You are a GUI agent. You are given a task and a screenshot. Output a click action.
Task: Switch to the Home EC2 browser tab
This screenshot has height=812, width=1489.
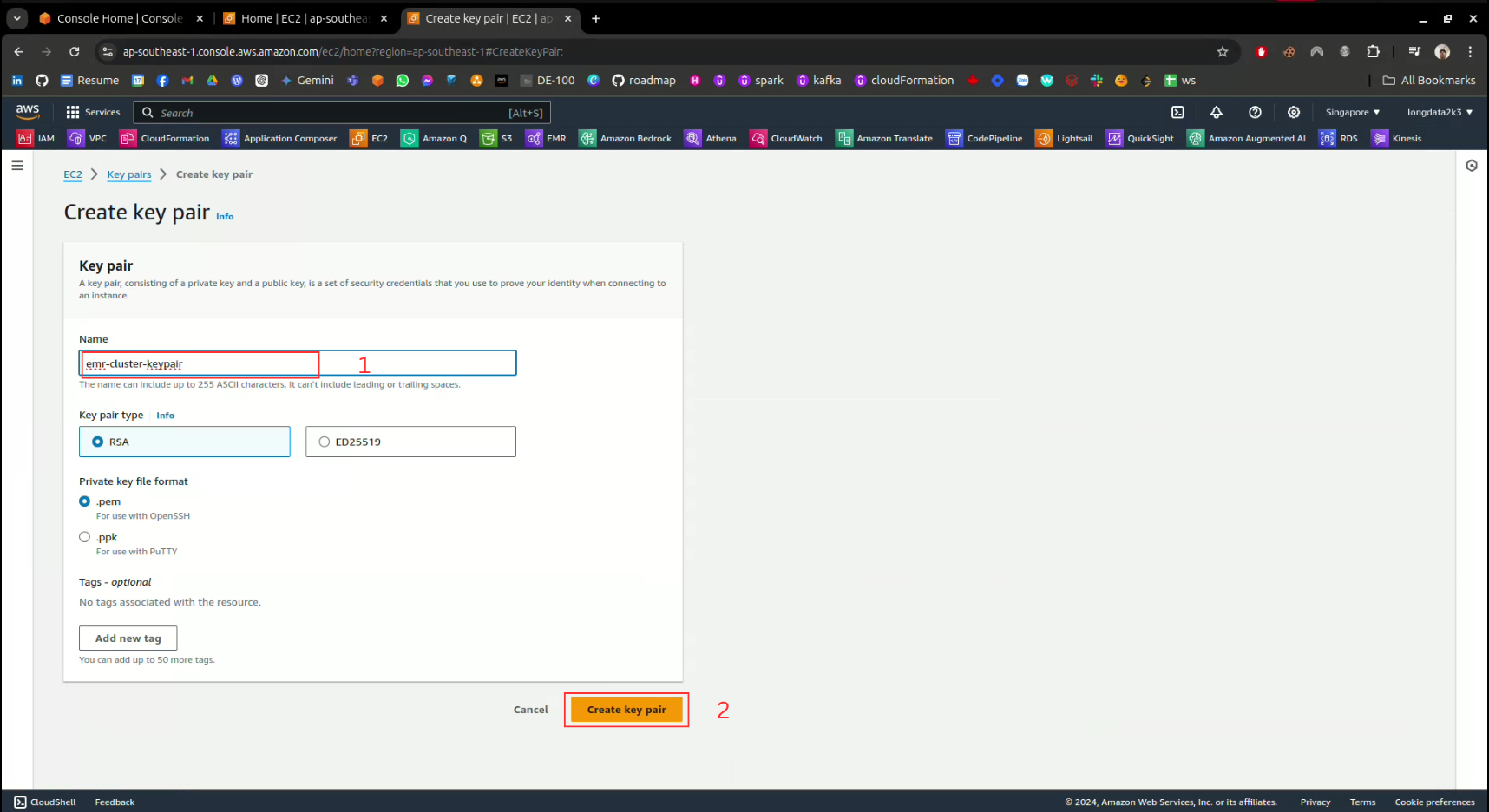tap(303, 18)
